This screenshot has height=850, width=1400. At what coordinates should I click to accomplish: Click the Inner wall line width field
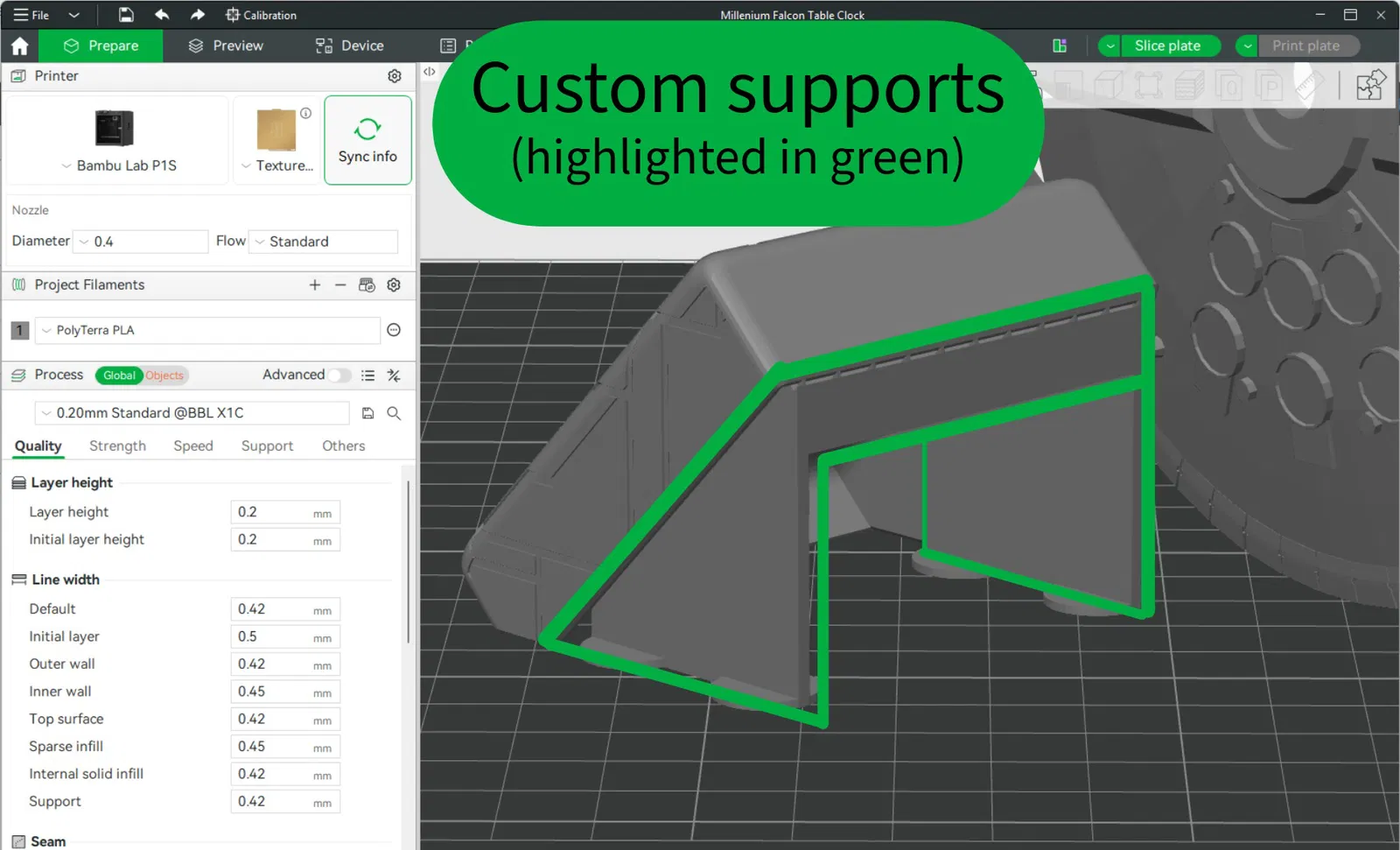tap(285, 692)
